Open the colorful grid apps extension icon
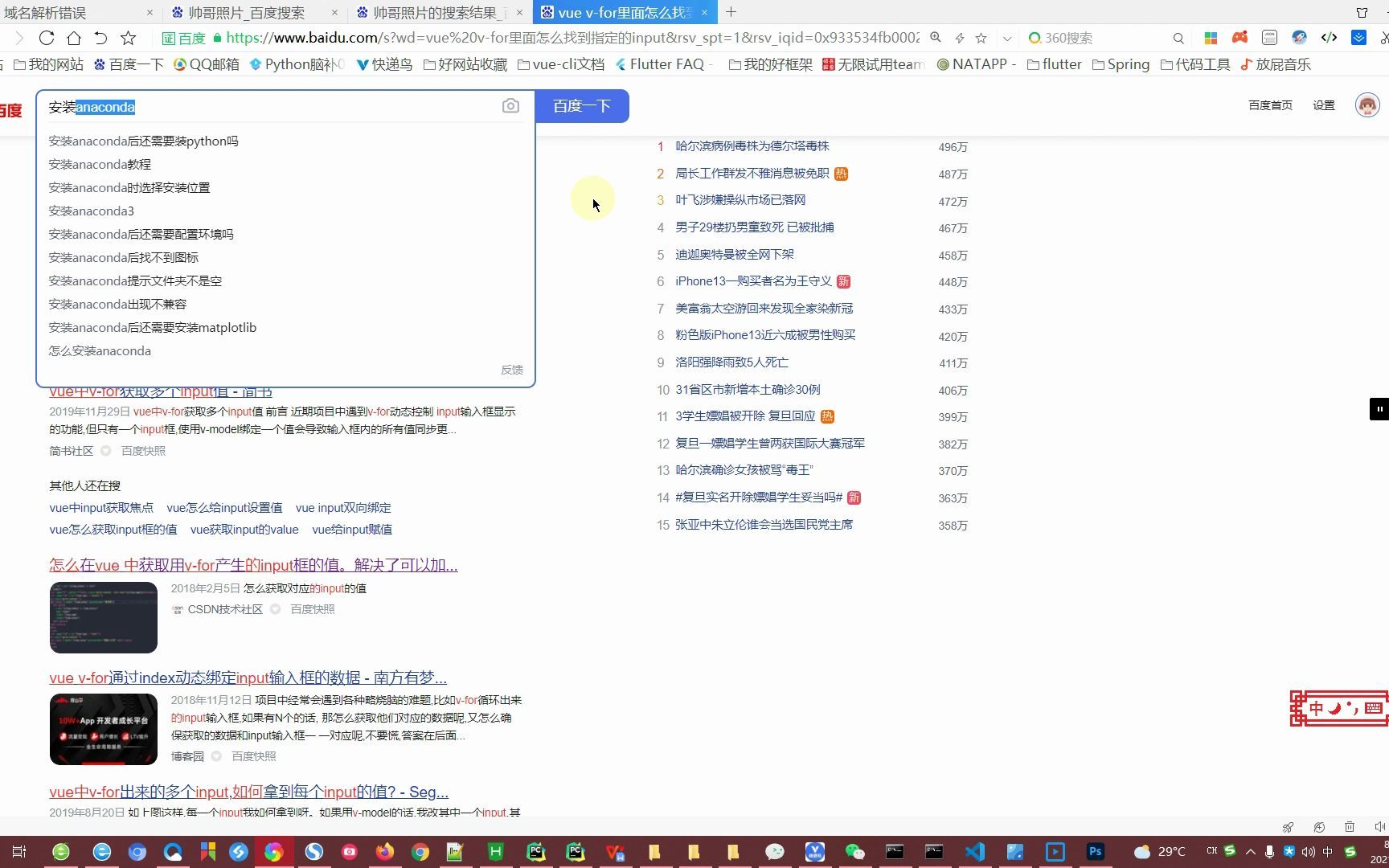The height and width of the screenshot is (868, 1389). (1211, 38)
